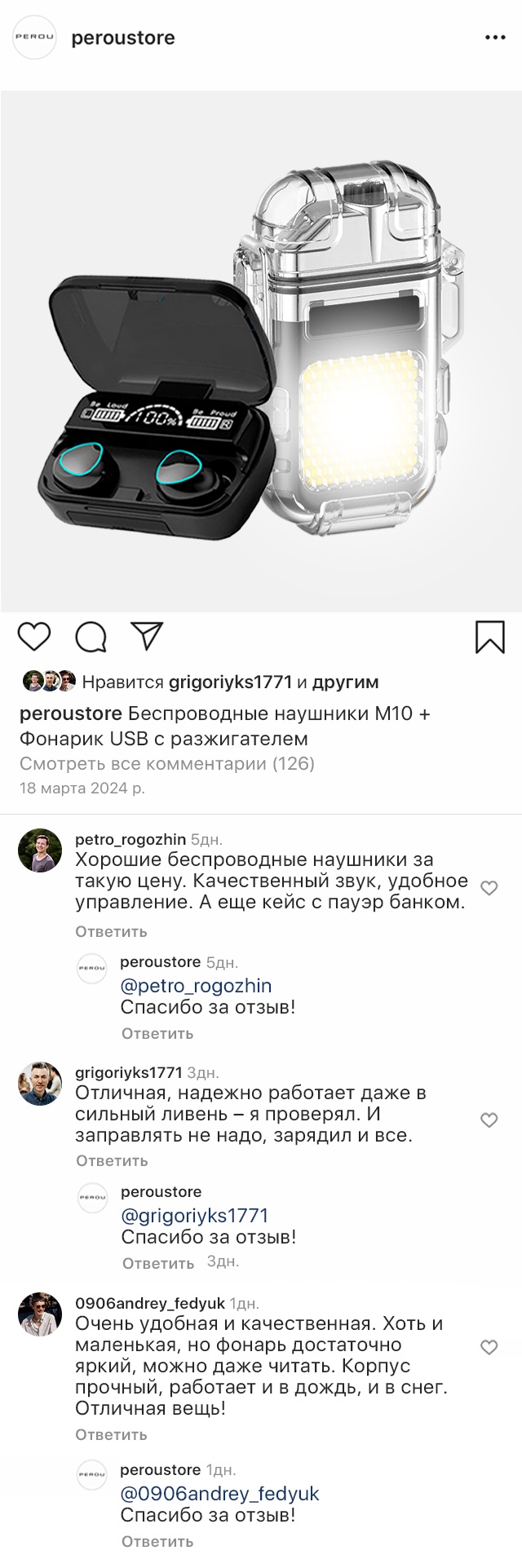Reply to 0906andrey_fedyuk's comment
Screen dimensions: 522x1568
click(112, 1434)
